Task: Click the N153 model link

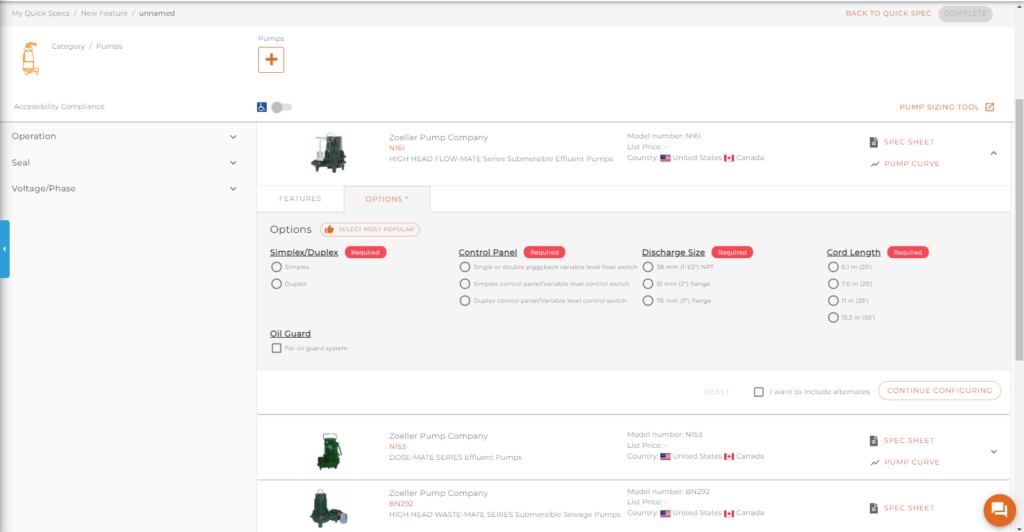Action: pos(397,446)
